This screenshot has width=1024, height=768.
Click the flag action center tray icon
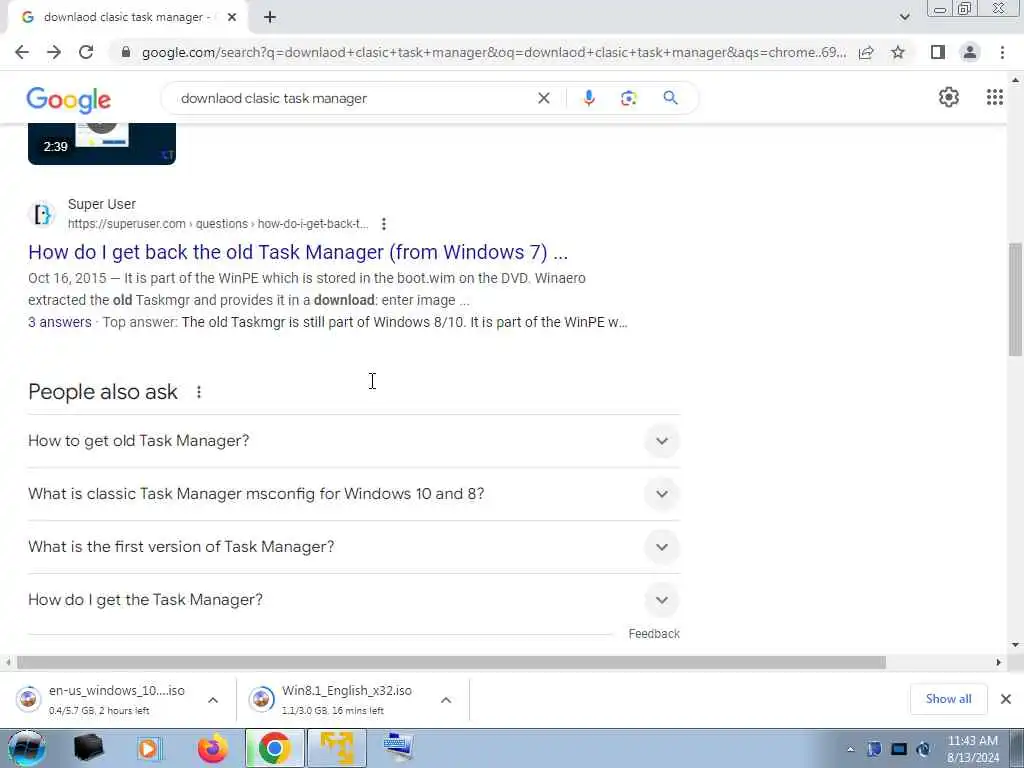pyautogui.click(x=874, y=749)
